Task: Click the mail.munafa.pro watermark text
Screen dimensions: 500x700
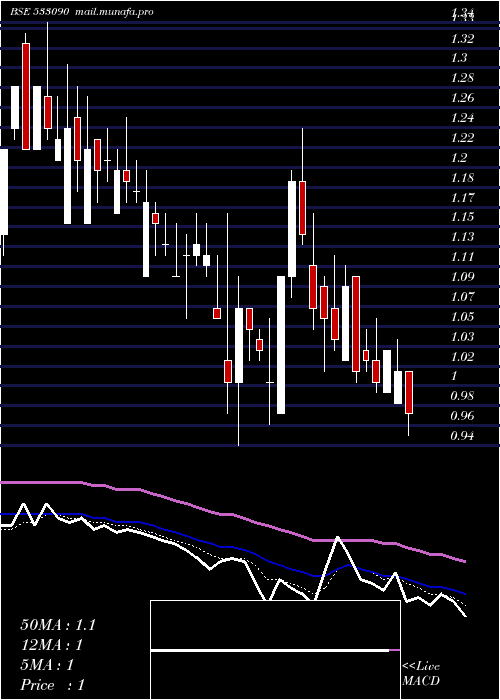Action: coord(112,12)
